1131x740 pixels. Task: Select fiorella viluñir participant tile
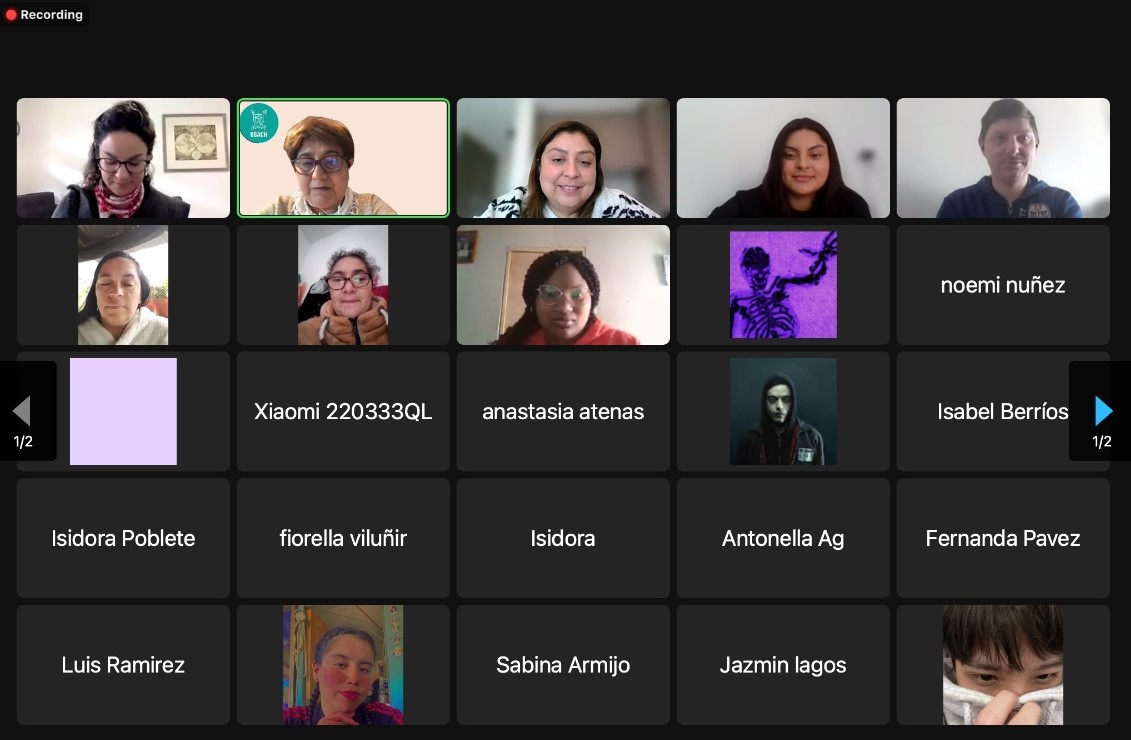[x=343, y=538]
